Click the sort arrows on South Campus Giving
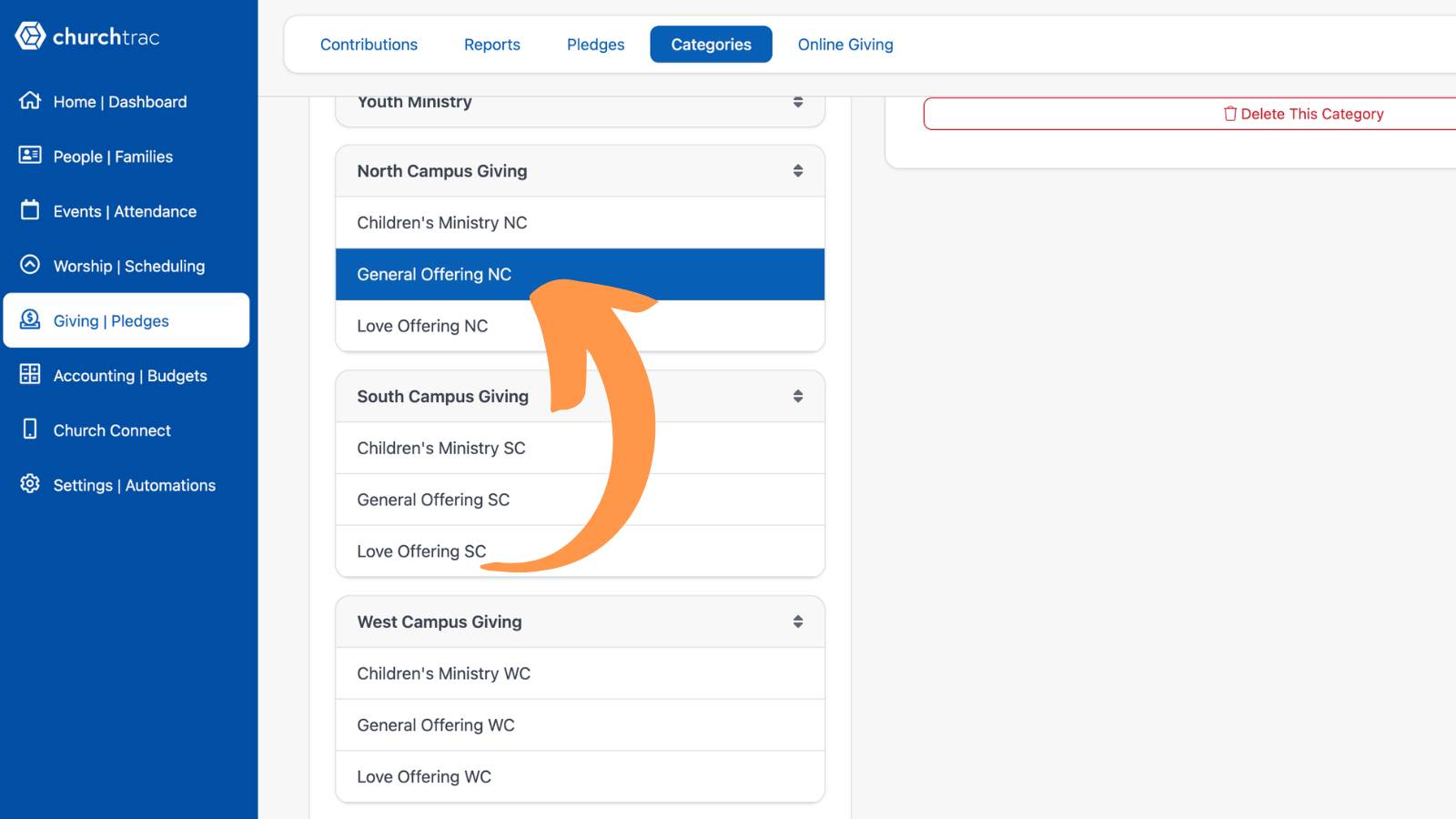 pyautogui.click(x=798, y=397)
